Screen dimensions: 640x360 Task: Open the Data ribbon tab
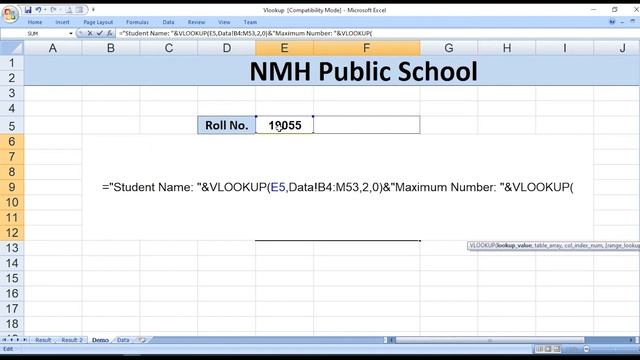pyautogui.click(x=168, y=22)
